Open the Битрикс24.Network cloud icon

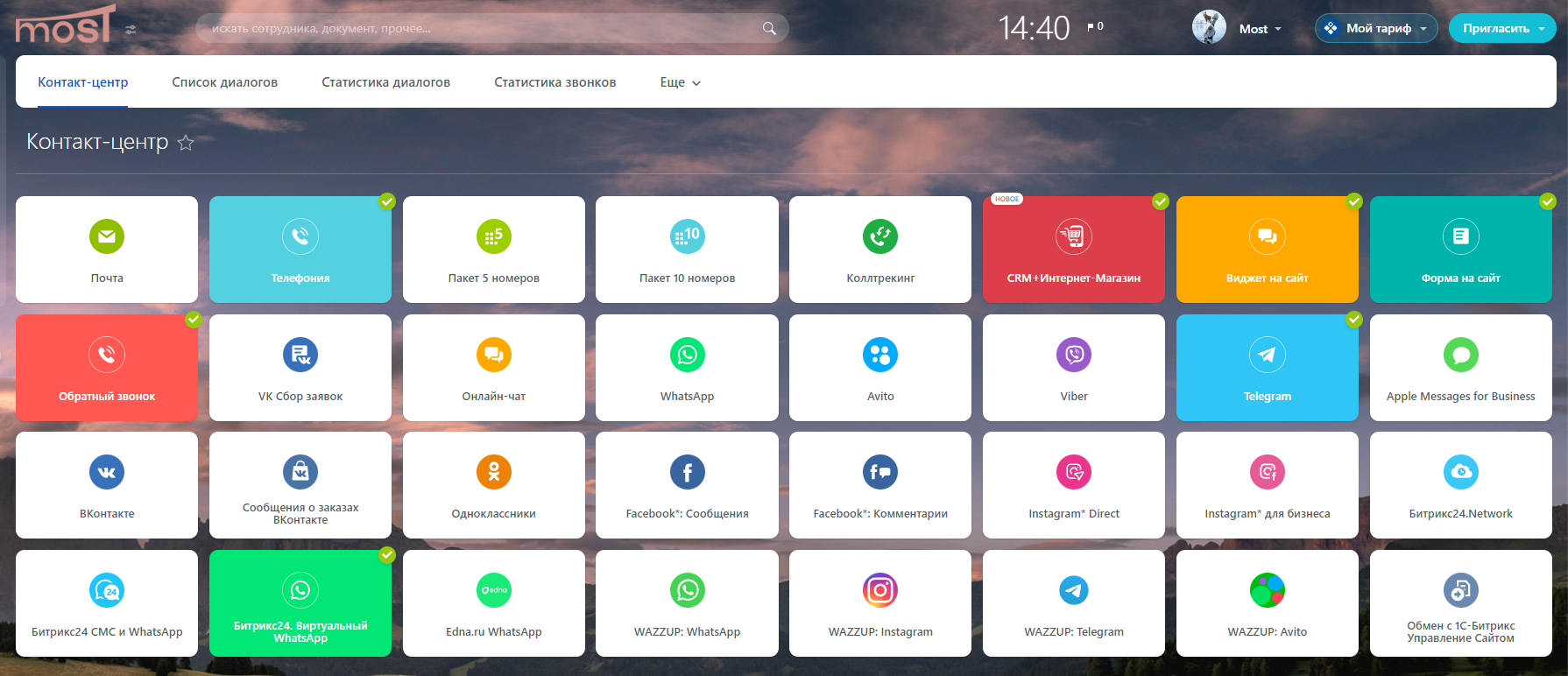pos(1460,472)
